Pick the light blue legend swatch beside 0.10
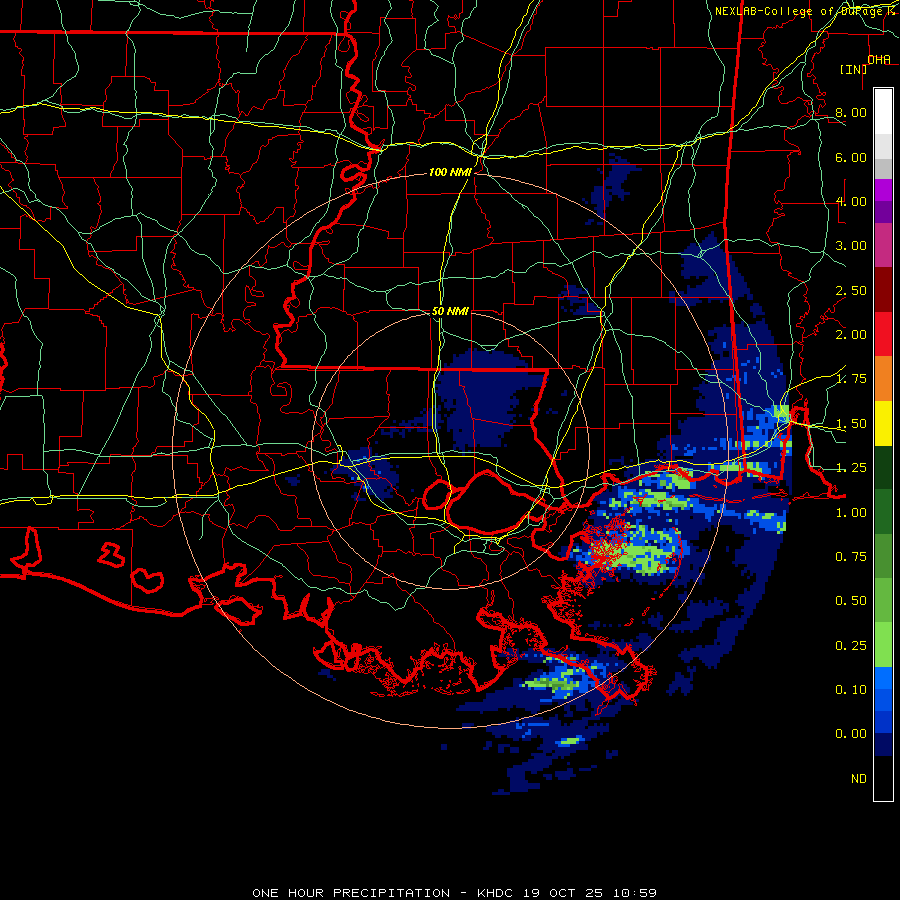This screenshot has height=900, width=900. click(x=883, y=678)
